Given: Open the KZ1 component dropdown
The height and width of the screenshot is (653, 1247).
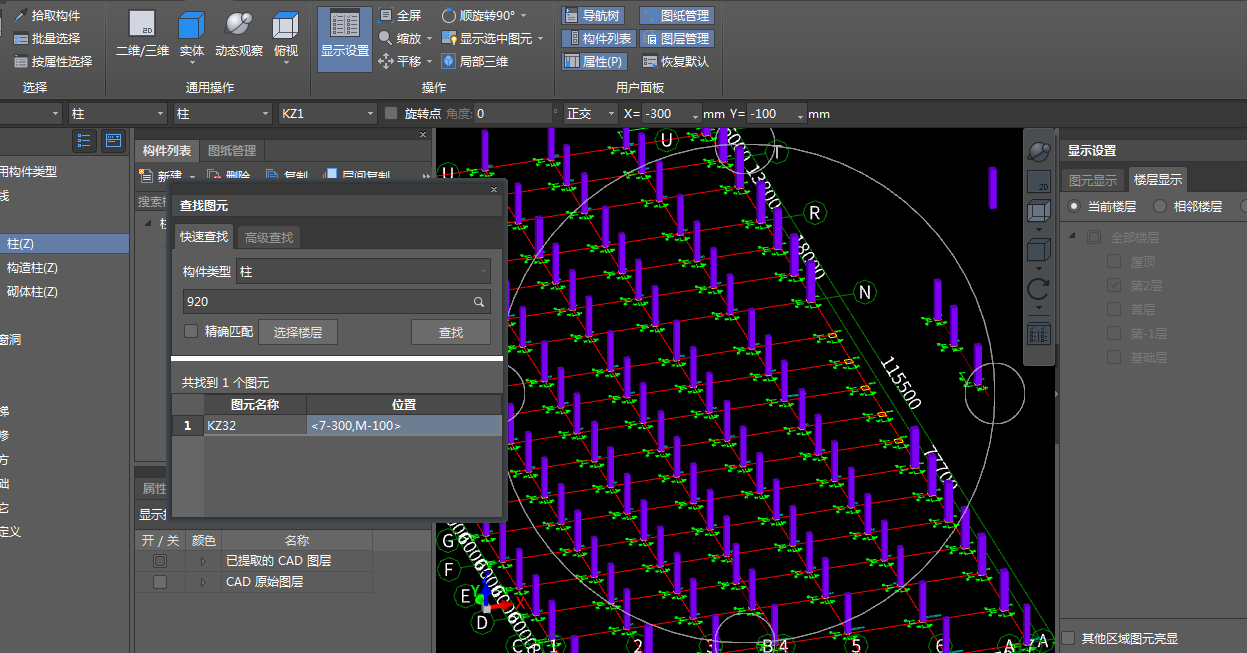Looking at the screenshot, I should click(x=328, y=113).
